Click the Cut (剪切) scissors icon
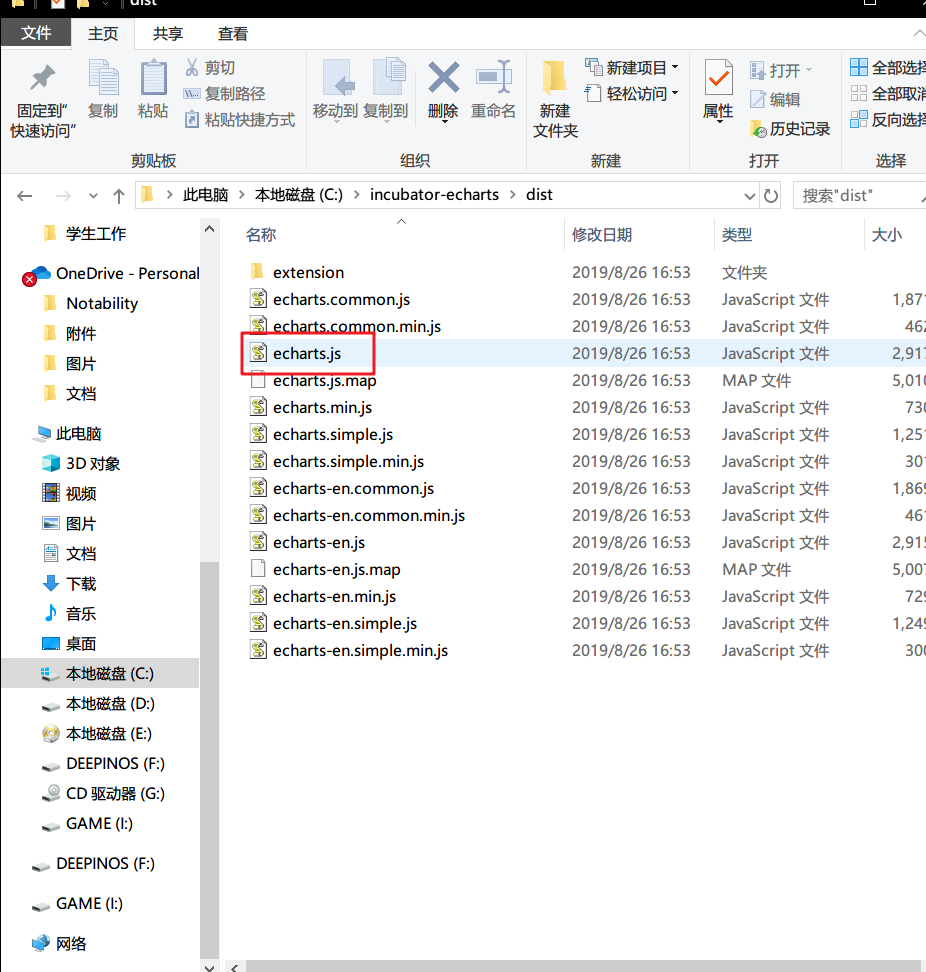926x972 pixels. click(192, 67)
